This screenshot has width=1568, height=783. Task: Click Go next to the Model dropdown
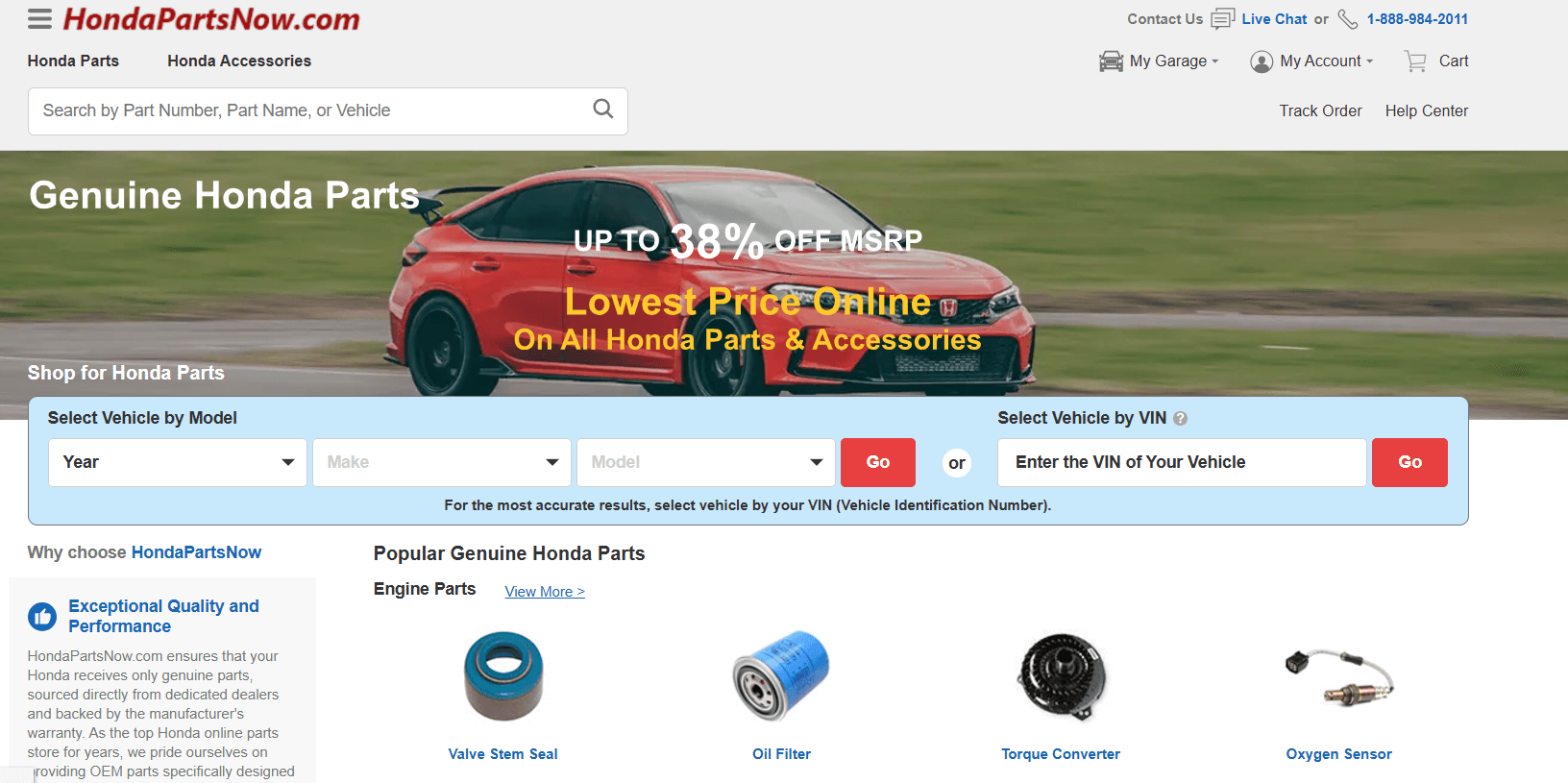tap(878, 462)
